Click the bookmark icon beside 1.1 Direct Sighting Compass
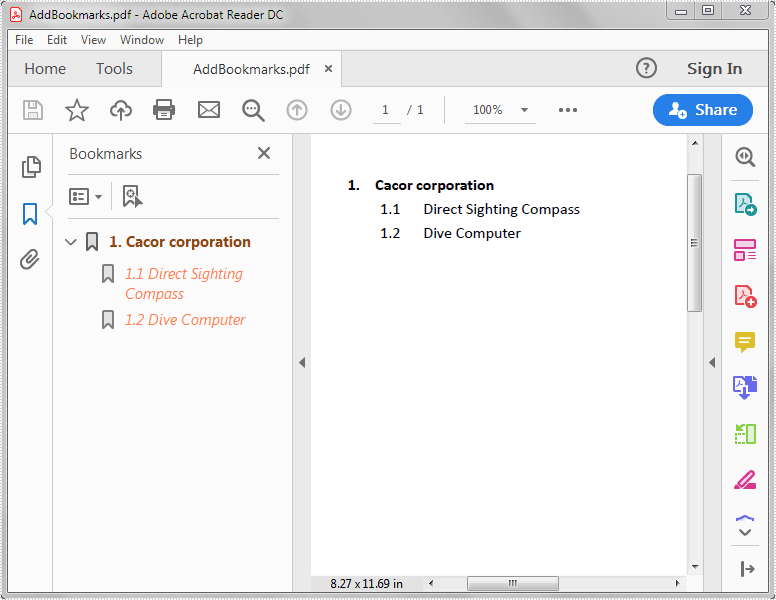Screen dimensions: 776x600 [108, 274]
